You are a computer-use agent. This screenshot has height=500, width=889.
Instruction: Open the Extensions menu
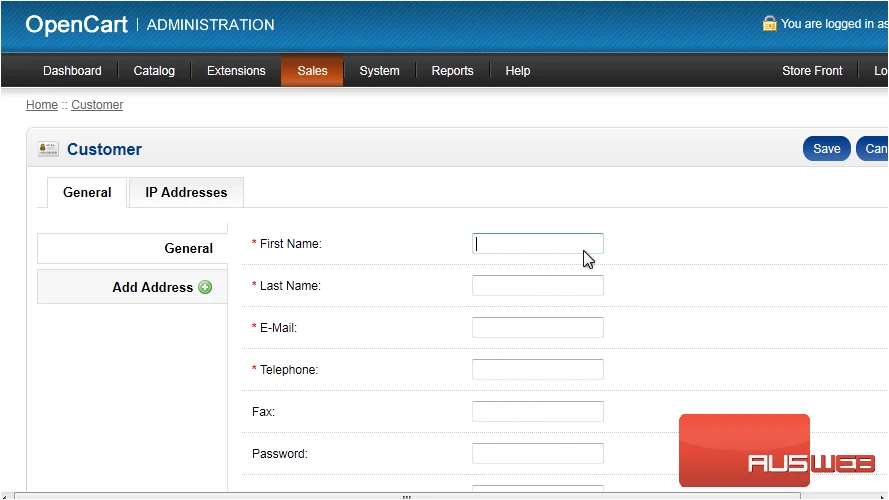[236, 71]
